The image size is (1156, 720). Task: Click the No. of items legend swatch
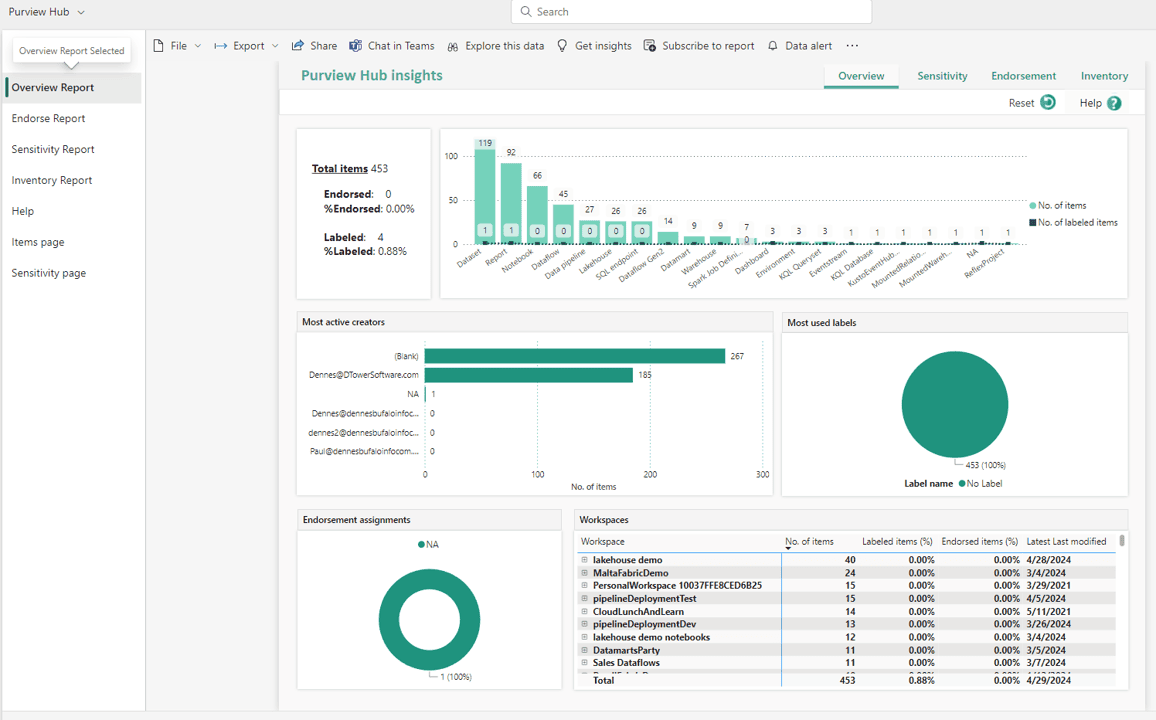1033,206
